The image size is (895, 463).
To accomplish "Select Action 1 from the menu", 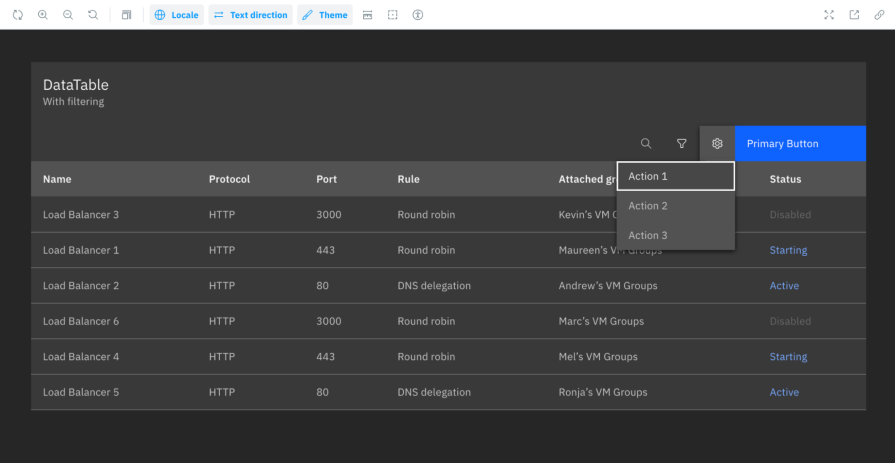I will 676,176.
